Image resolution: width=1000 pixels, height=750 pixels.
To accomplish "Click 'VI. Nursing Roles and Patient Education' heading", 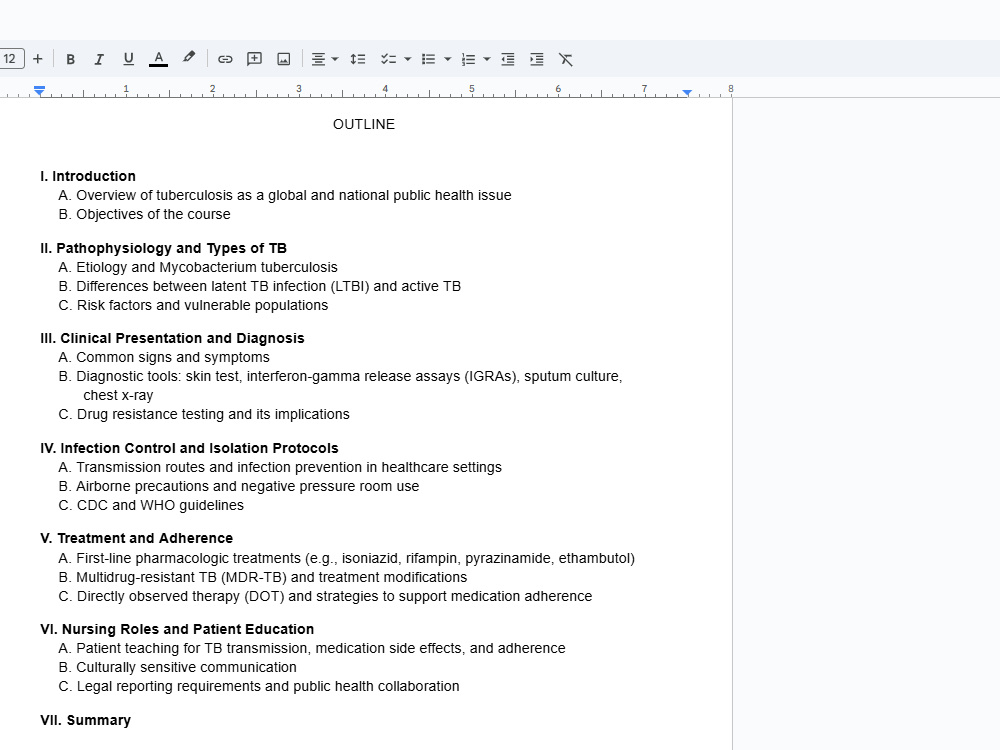I will pos(177,629).
